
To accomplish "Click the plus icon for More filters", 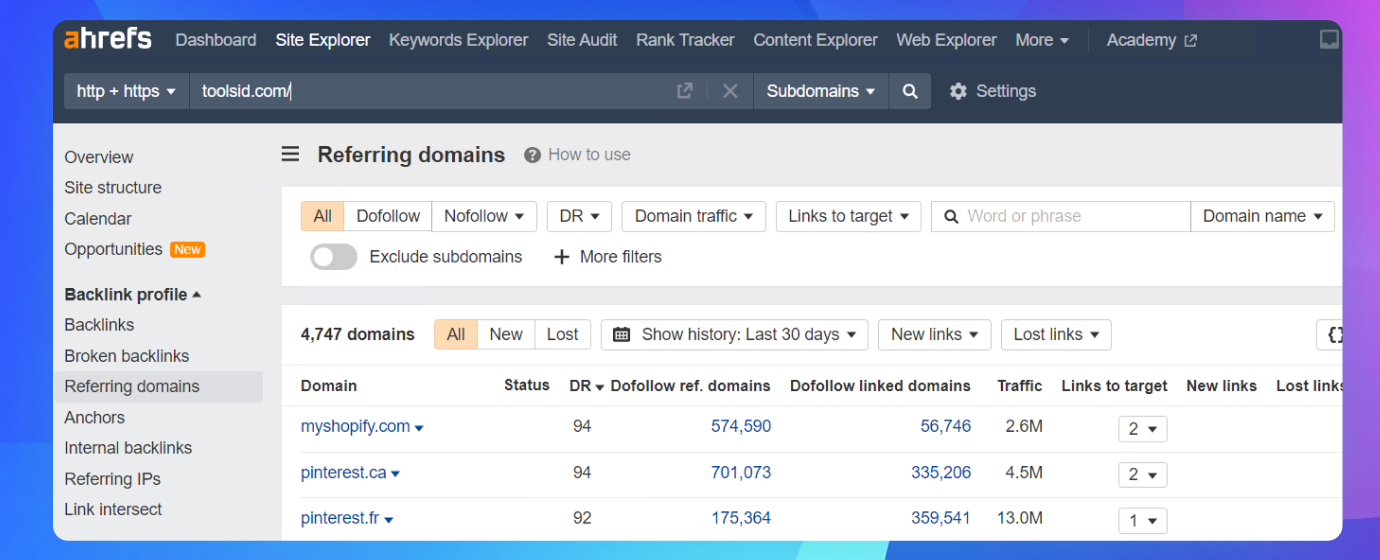I will 561,257.
